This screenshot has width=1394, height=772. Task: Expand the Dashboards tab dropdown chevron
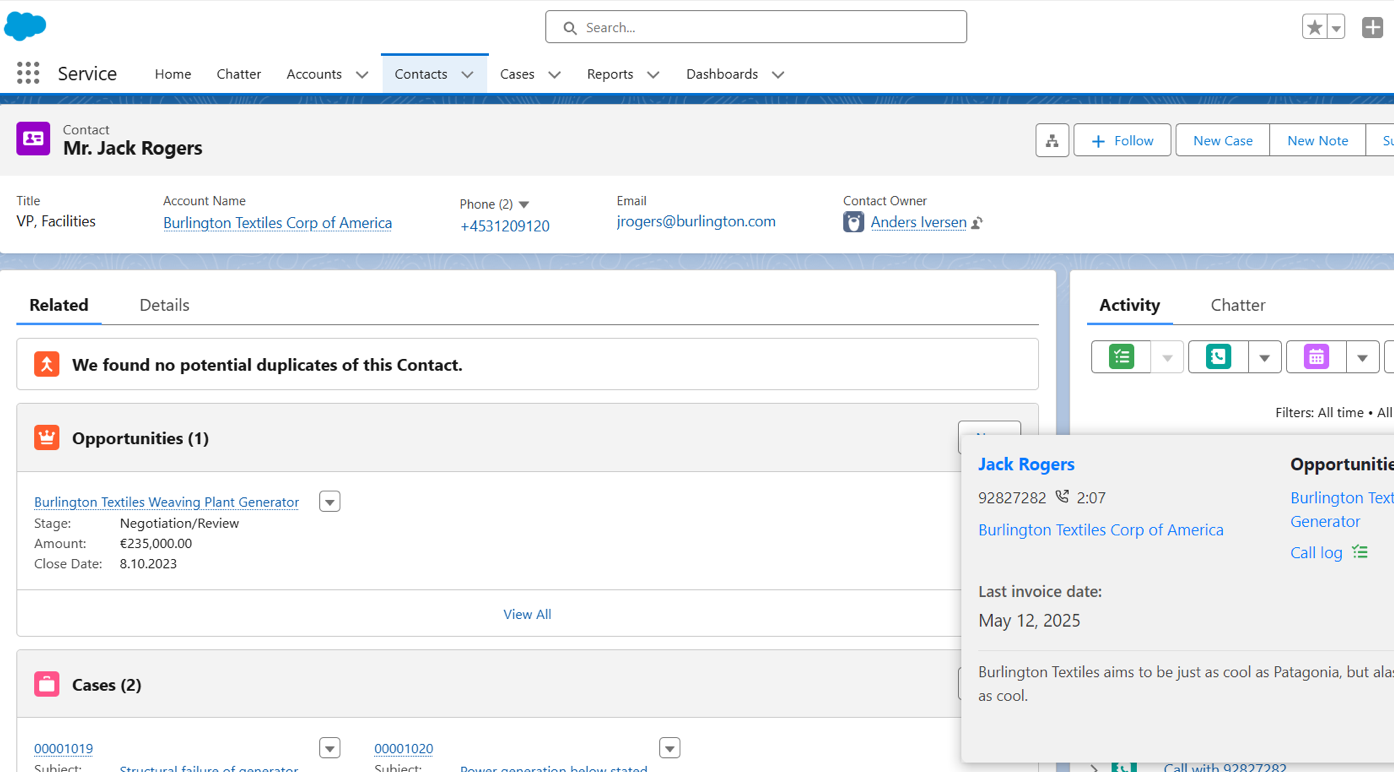click(778, 75)
